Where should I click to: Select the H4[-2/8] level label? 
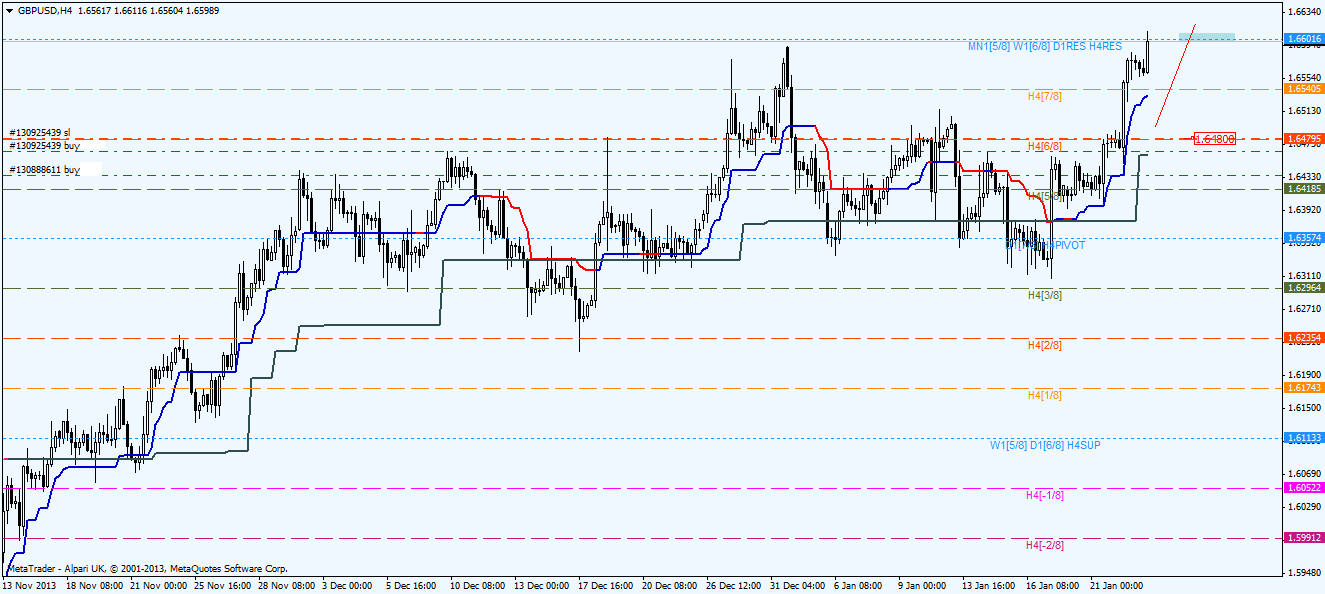(x=1045, y=545)
